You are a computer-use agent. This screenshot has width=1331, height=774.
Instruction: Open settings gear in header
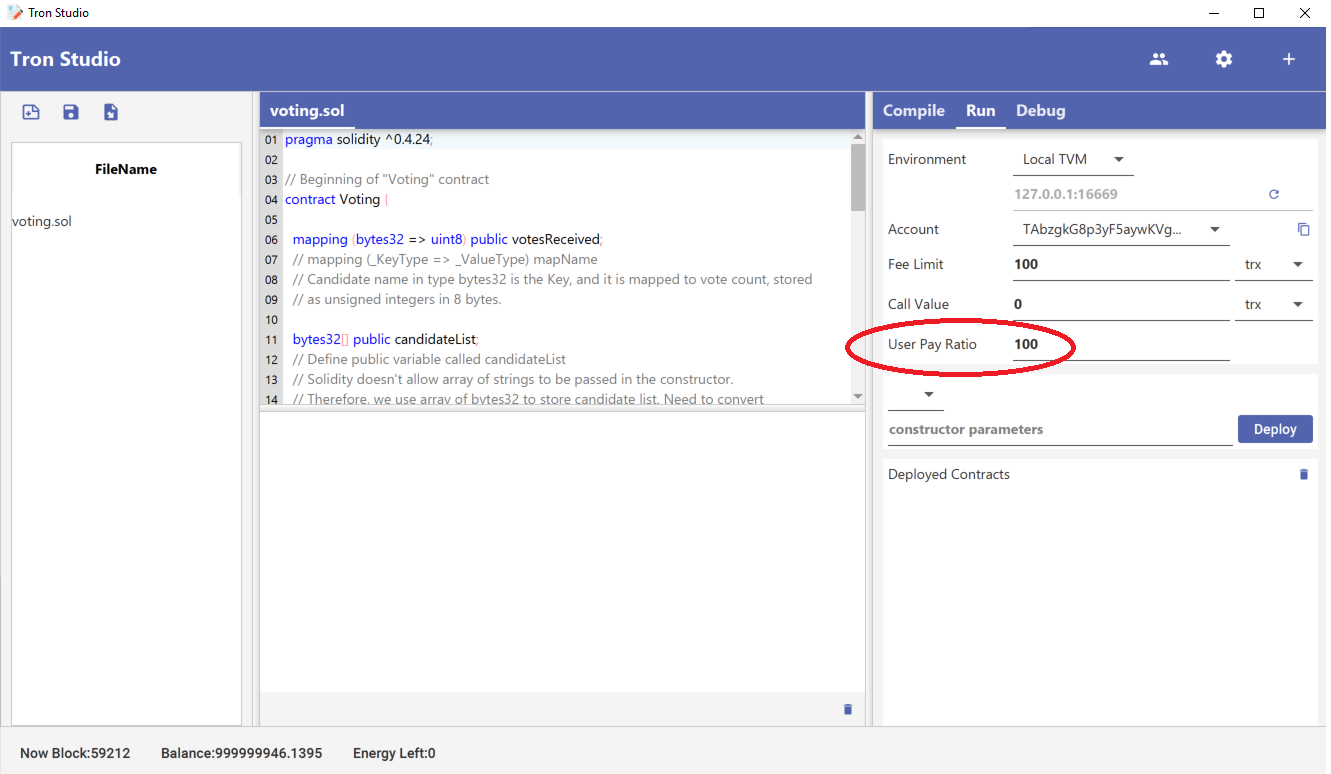point(1224,59)
